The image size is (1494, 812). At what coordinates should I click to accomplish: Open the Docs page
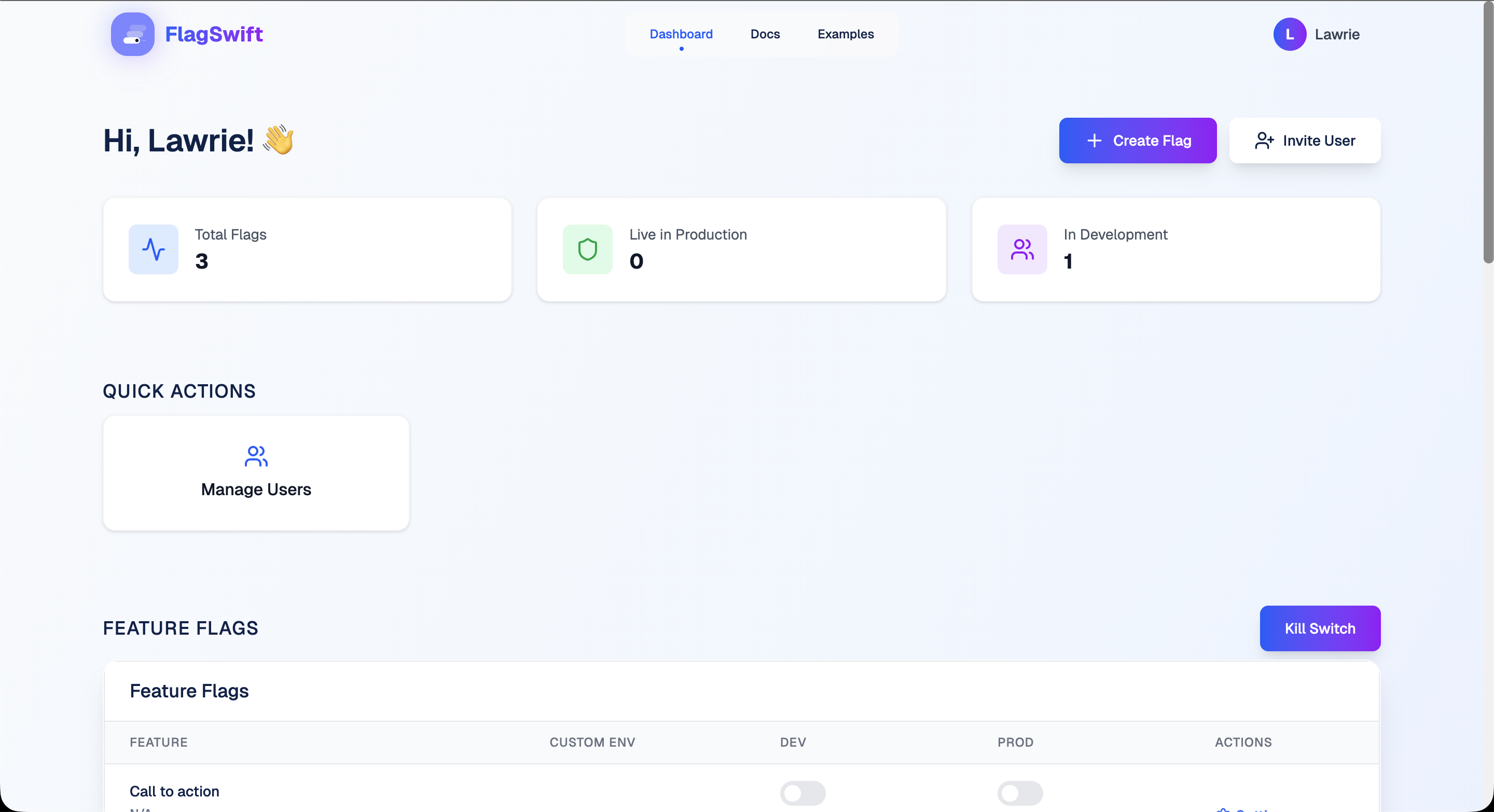765,34
